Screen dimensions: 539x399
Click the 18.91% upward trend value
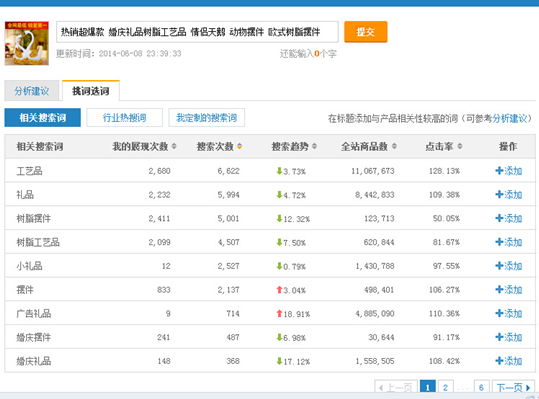coord(293,314)
